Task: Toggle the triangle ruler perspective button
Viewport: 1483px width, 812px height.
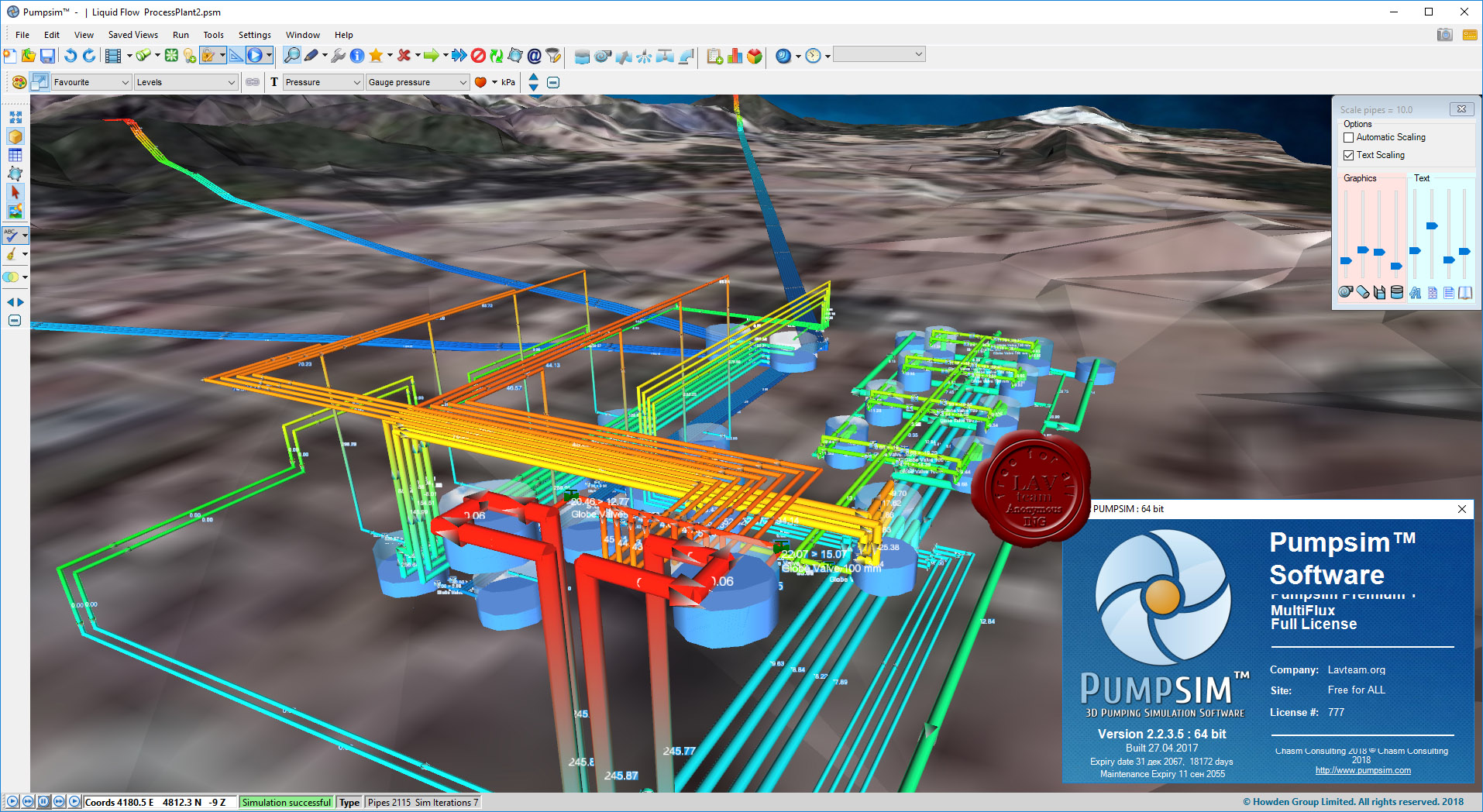Action: click(x=236, y=56)
